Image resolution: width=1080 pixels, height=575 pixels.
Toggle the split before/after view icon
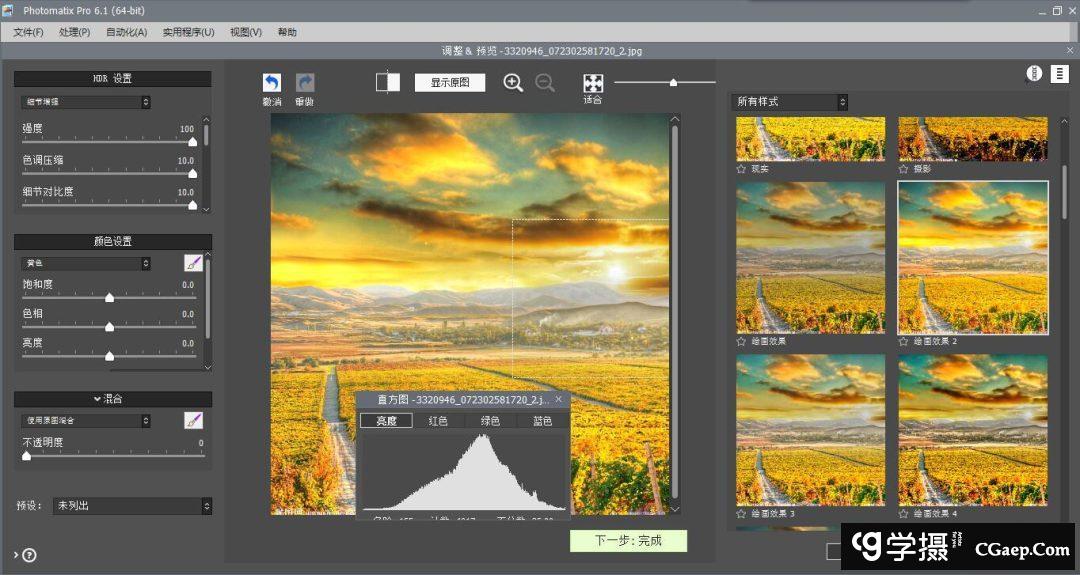(x=388, y=82)
